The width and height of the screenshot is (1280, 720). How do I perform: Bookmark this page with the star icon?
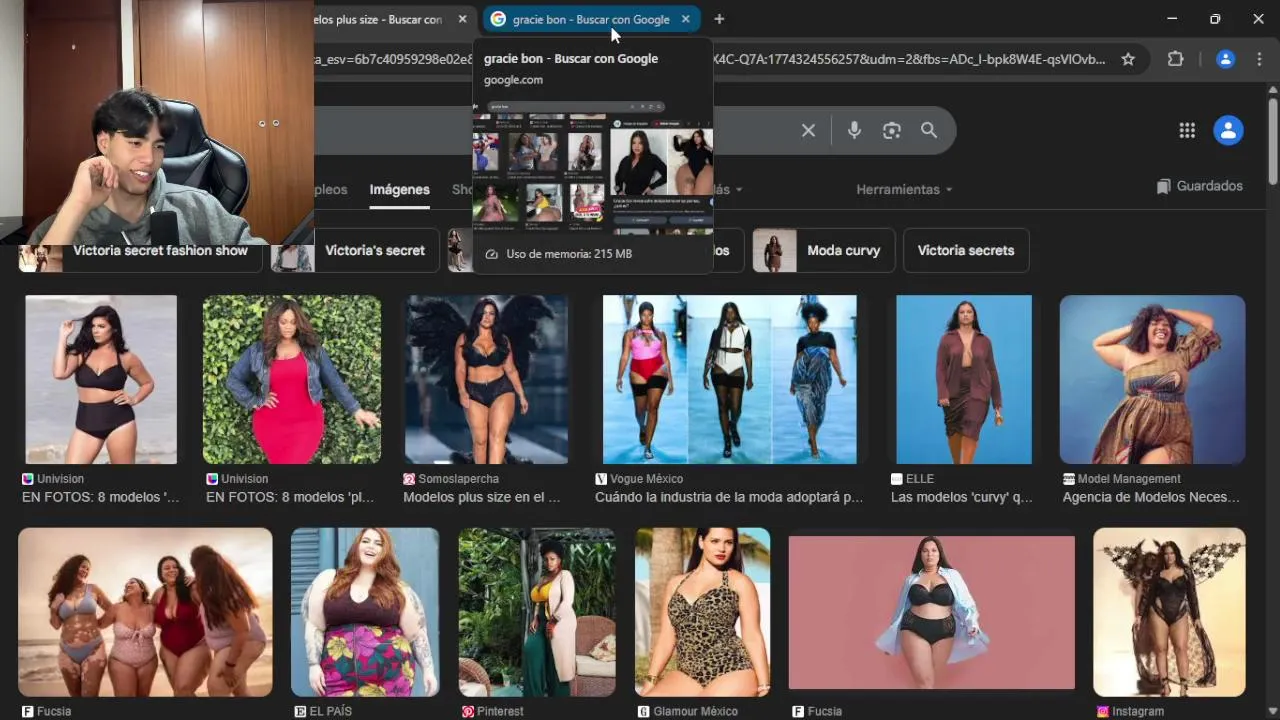coord(1128,59)
